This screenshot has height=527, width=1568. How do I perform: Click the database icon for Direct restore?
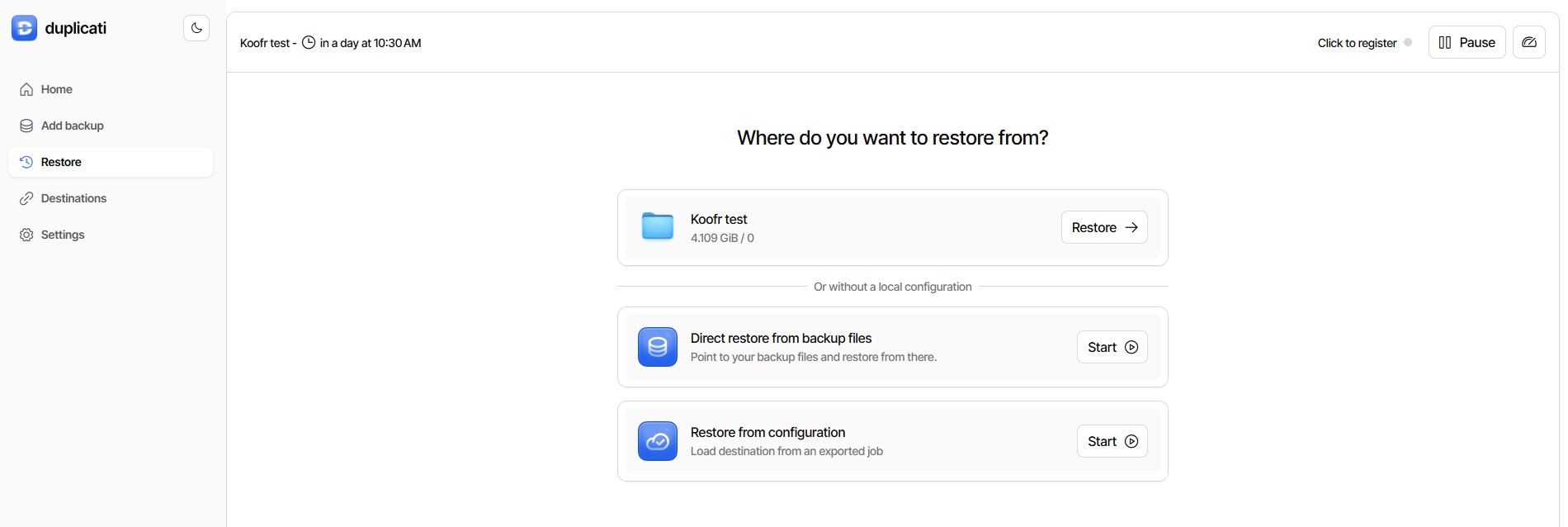(x=658, y=347)
